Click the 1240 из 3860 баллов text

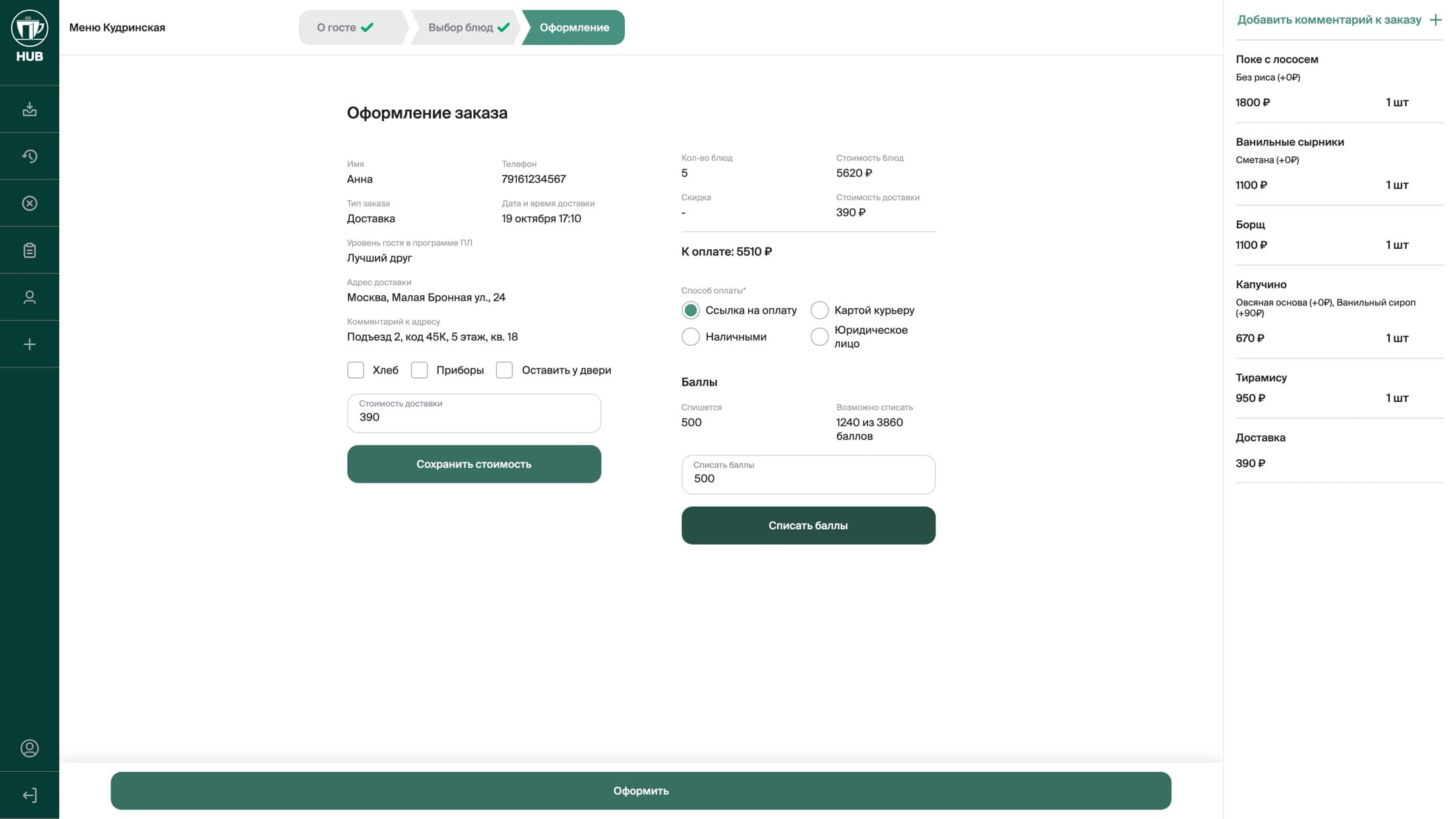[870, 429]
